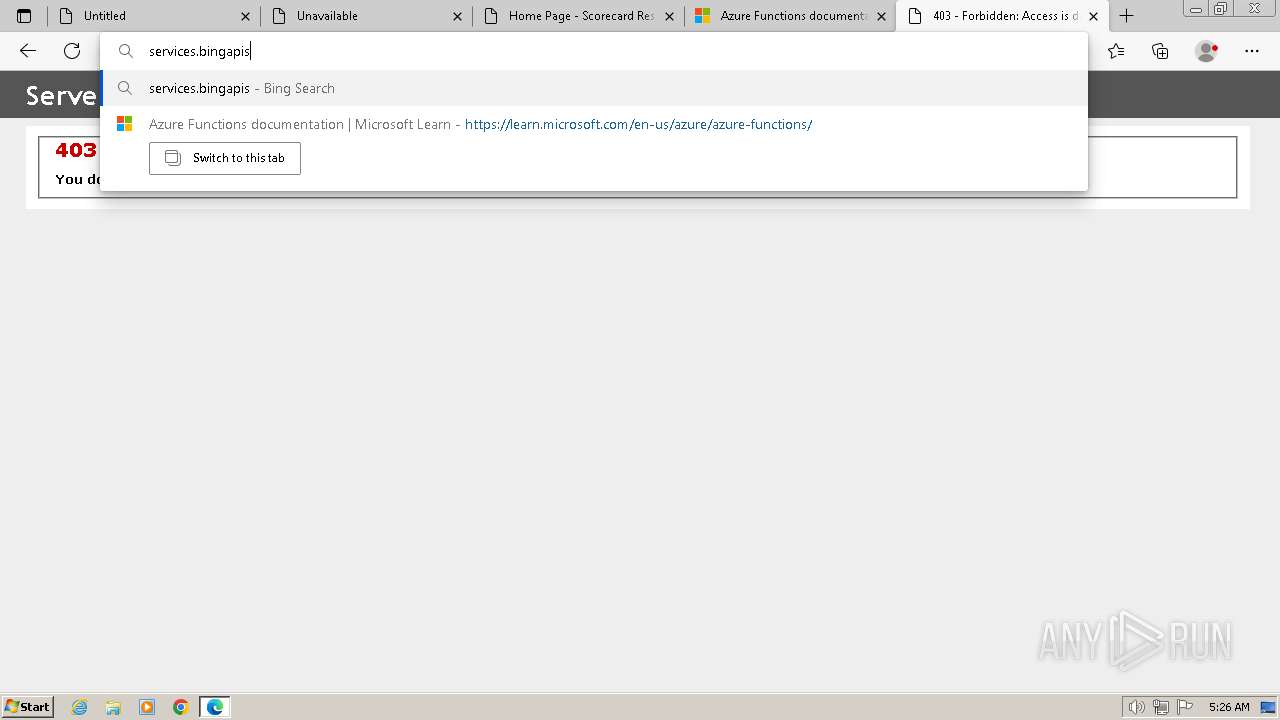Reload the current page
Viewport: 1280px width, 720px height.
(72, 51)
